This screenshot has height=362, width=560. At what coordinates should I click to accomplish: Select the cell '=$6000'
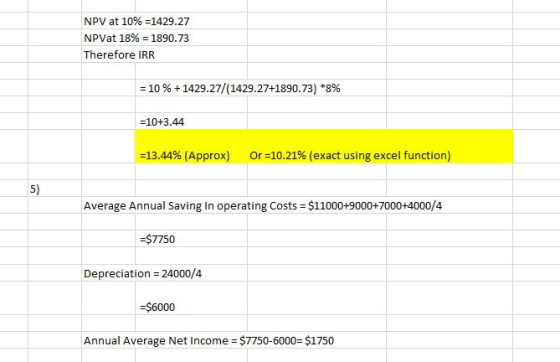[x=157, y=307]
